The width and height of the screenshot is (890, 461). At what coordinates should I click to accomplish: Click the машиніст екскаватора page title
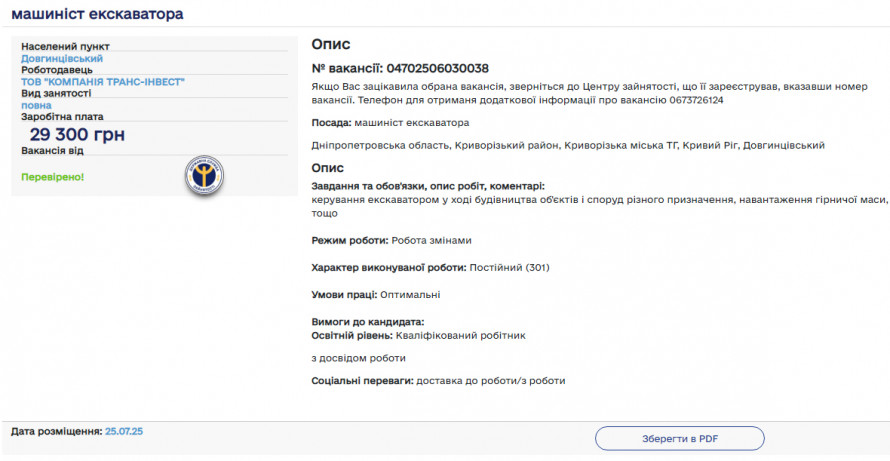(x=97, y=14)
